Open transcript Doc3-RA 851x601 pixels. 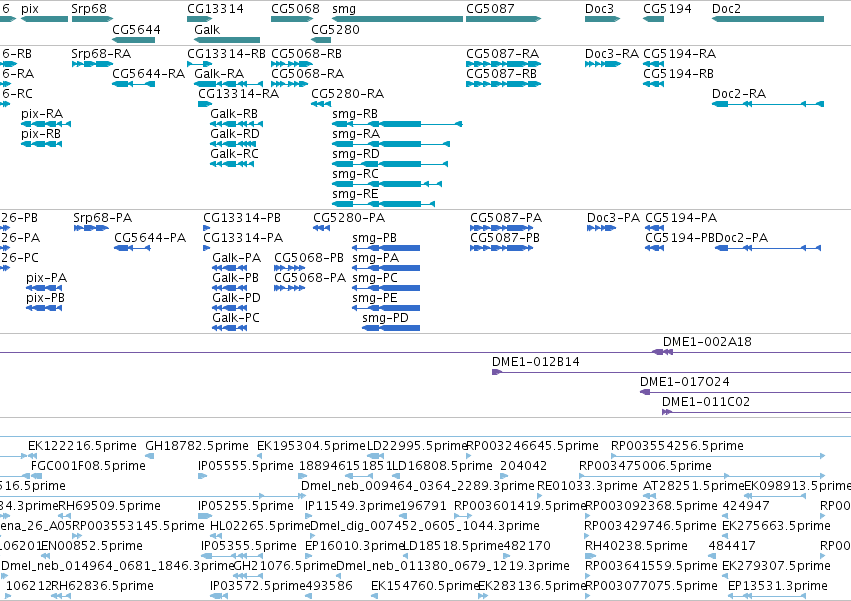coord(612,54)
